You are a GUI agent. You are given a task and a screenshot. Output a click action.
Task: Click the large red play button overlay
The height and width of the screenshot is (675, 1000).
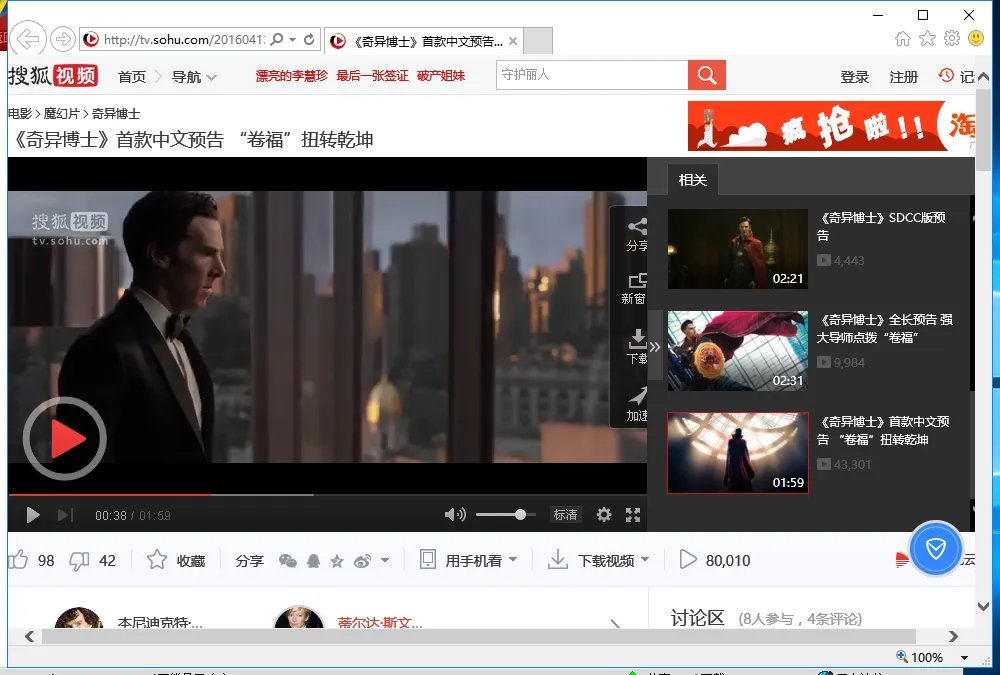(65, 439)
